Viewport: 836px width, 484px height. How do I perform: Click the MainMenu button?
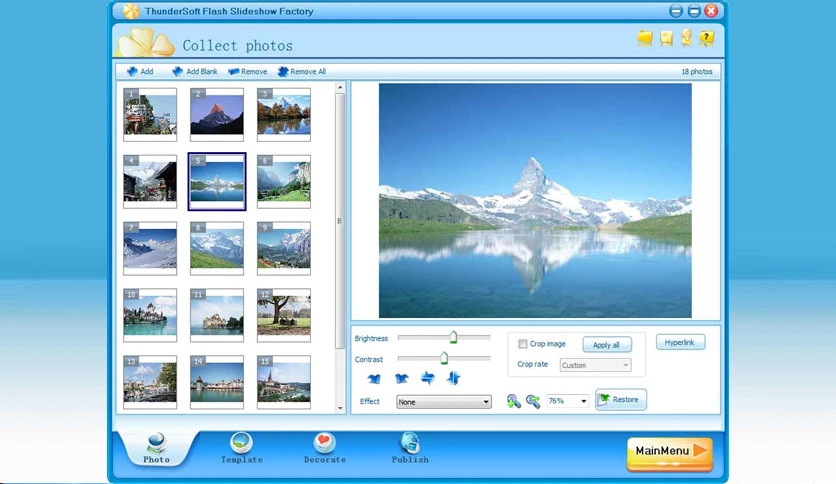pyautogui.click(x=670, y=453)
